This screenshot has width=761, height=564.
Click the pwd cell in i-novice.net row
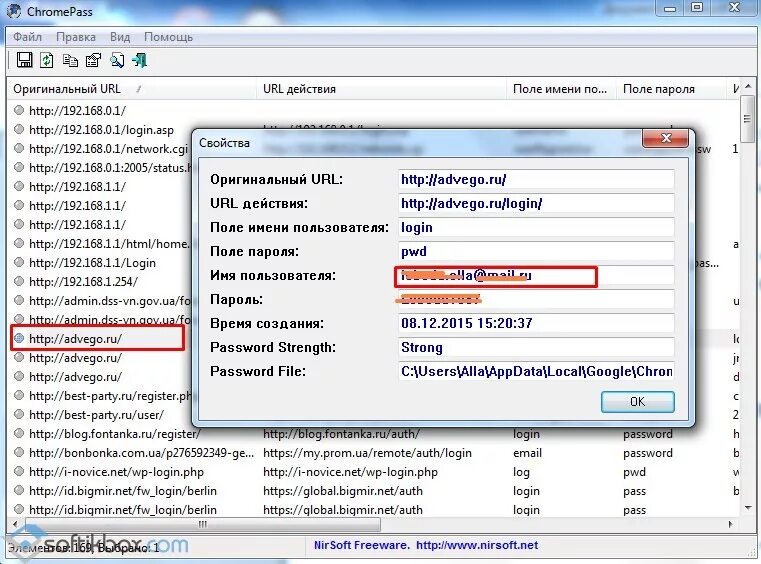coord(634,472)
